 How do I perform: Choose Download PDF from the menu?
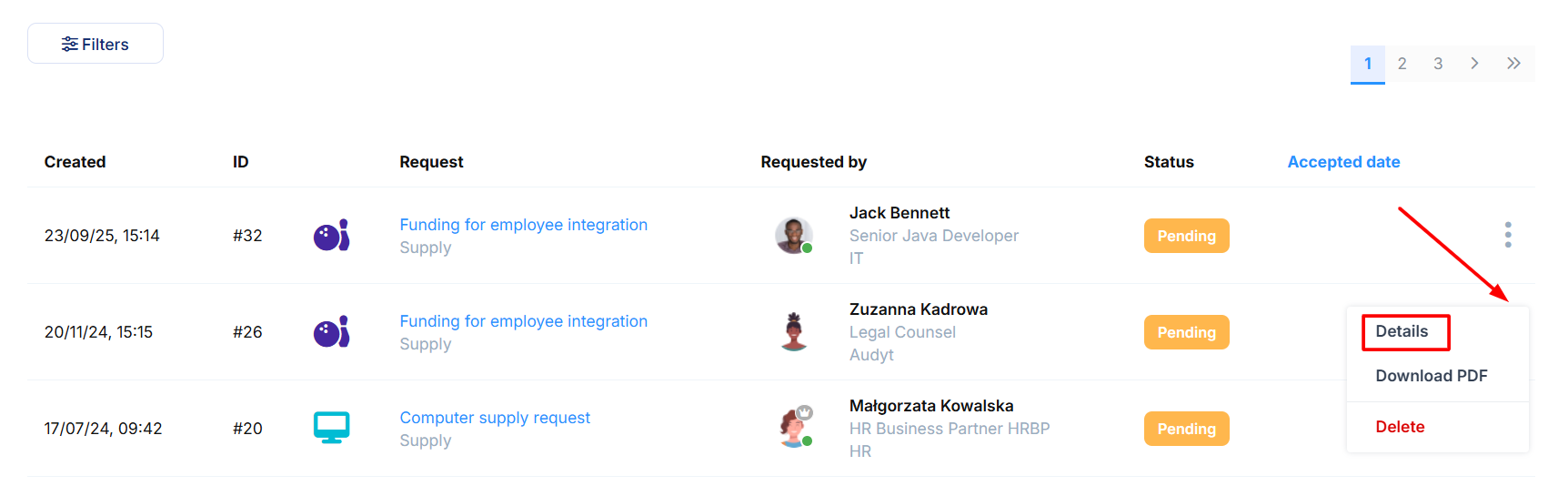(x=1431, y=376)
